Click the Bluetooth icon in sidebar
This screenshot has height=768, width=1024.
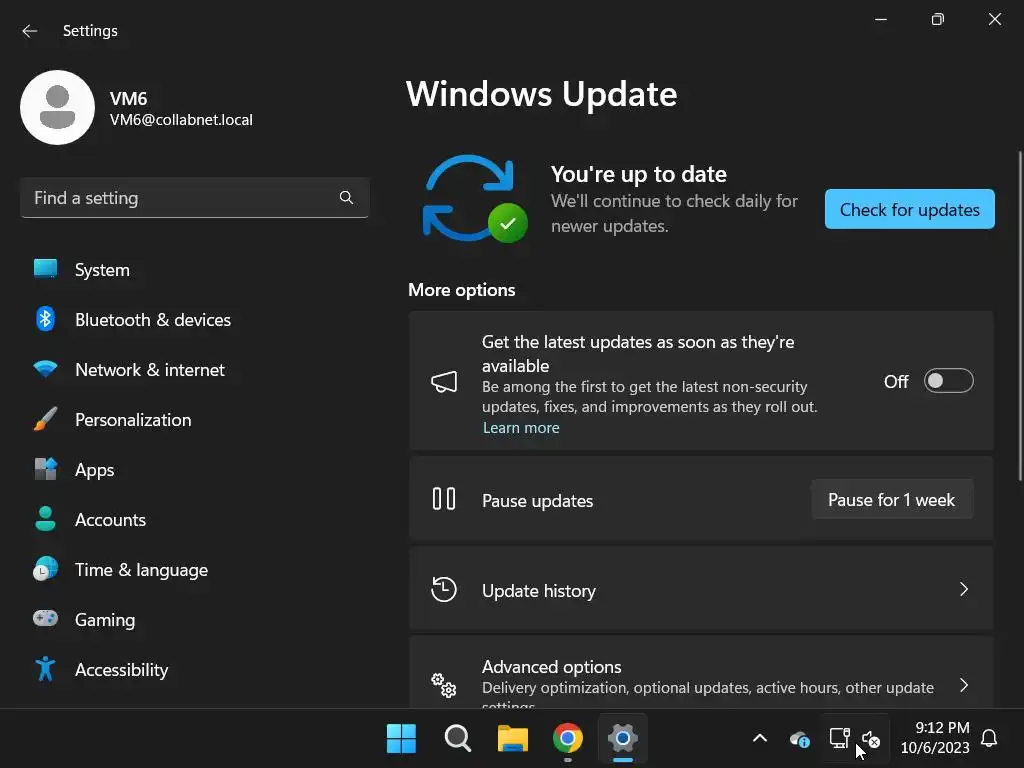click(x=45, y=319)
